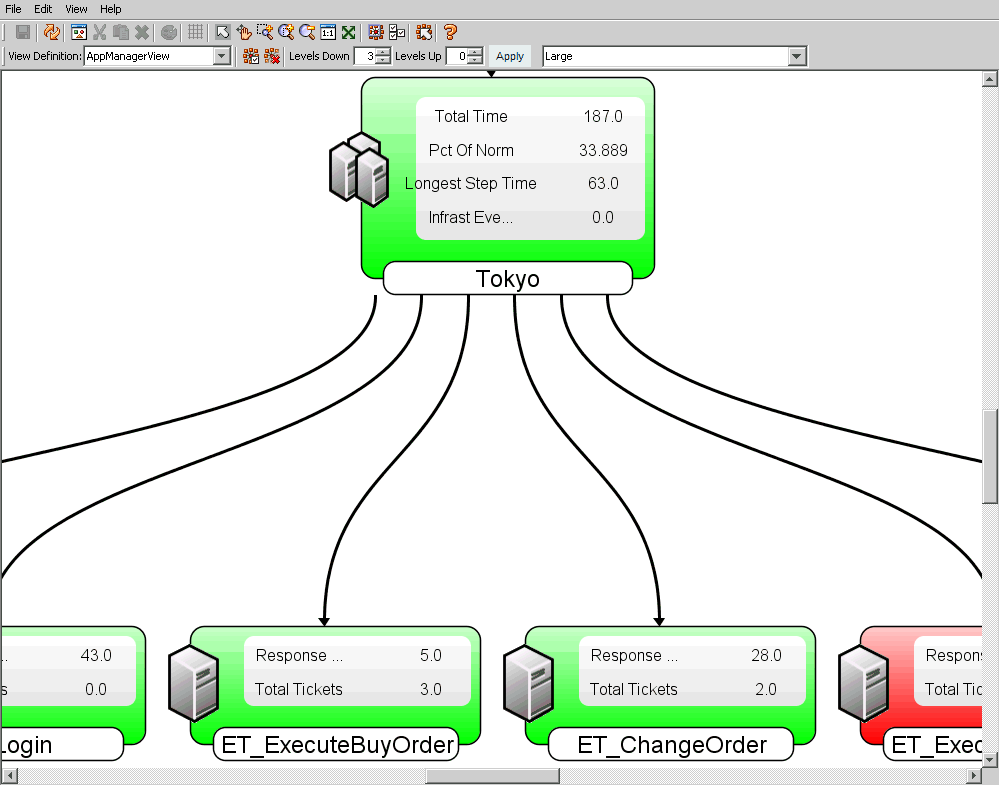Toggle the grid display icon
The width and height of the screenshot is (999, 785).
coord(195,32)
